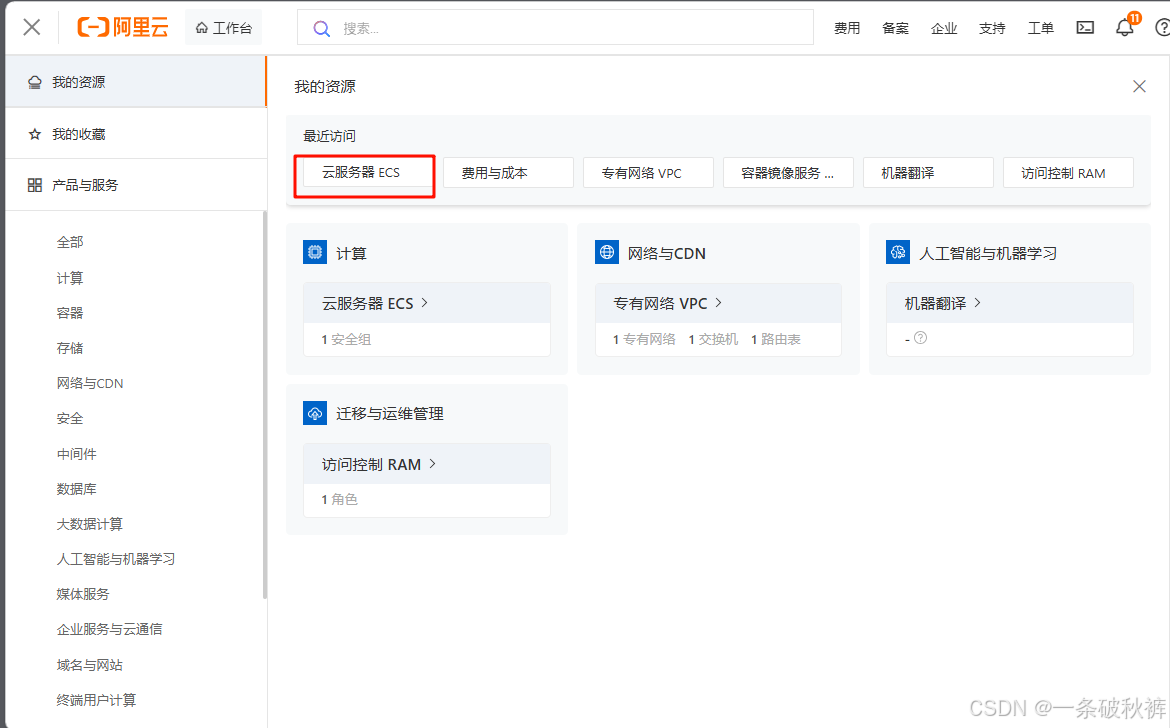Choose the 终端用户计算 category
This screenshot has width=1170, height=728.
(x=96, y=700)
